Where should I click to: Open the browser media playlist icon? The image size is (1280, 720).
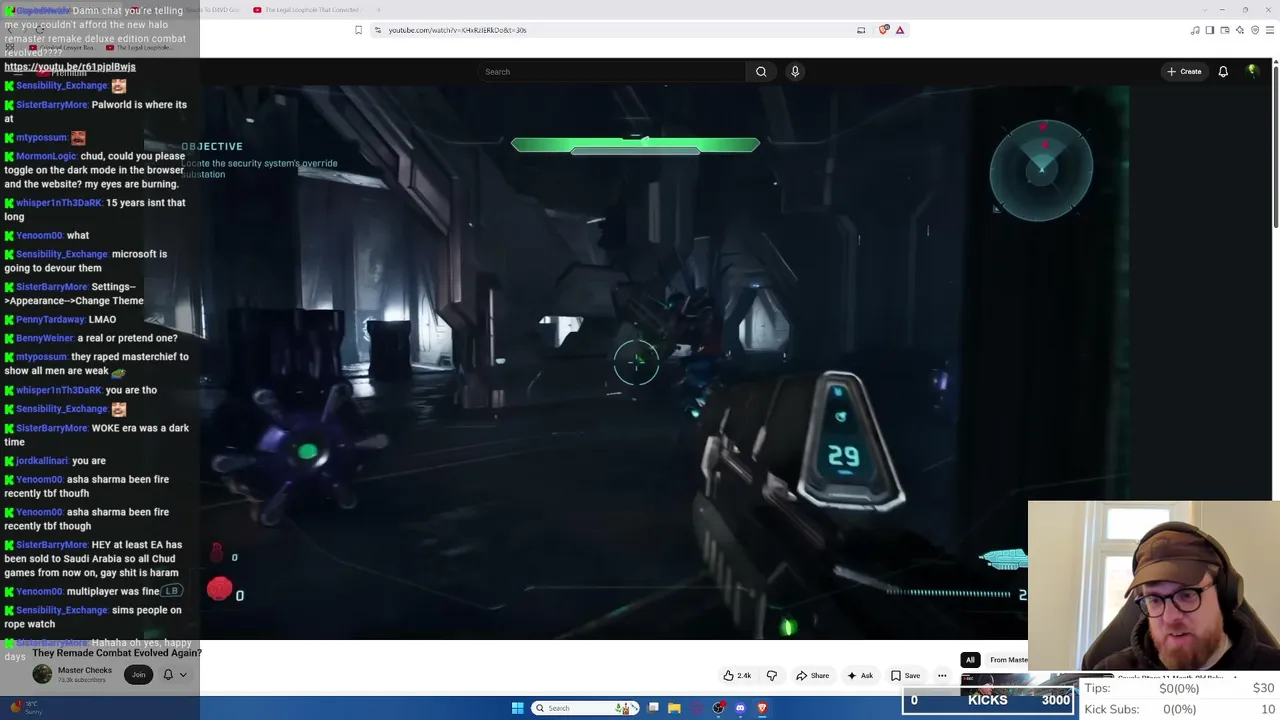pos(1195,30)
